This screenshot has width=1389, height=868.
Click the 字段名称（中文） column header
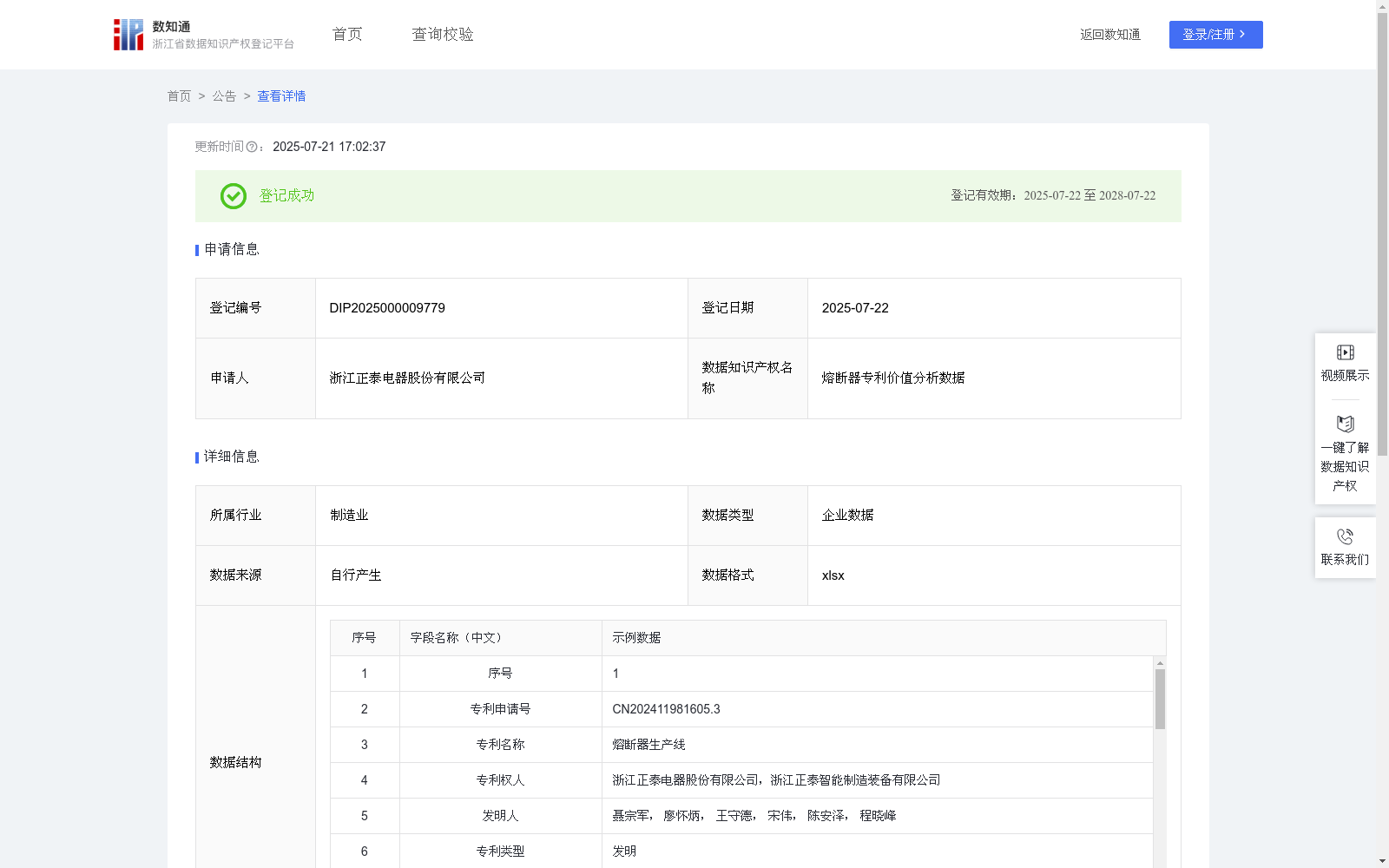point(500,638)
